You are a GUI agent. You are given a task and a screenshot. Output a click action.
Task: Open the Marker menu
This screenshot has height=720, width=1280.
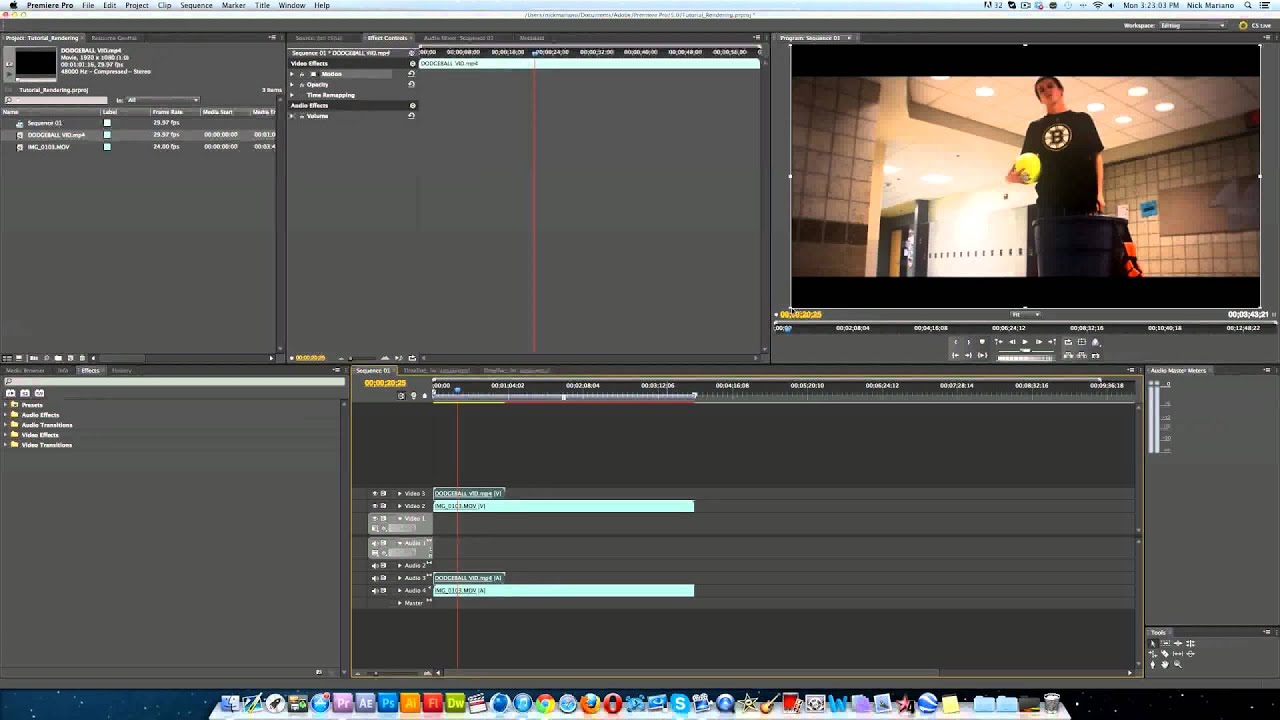(233, 5)
